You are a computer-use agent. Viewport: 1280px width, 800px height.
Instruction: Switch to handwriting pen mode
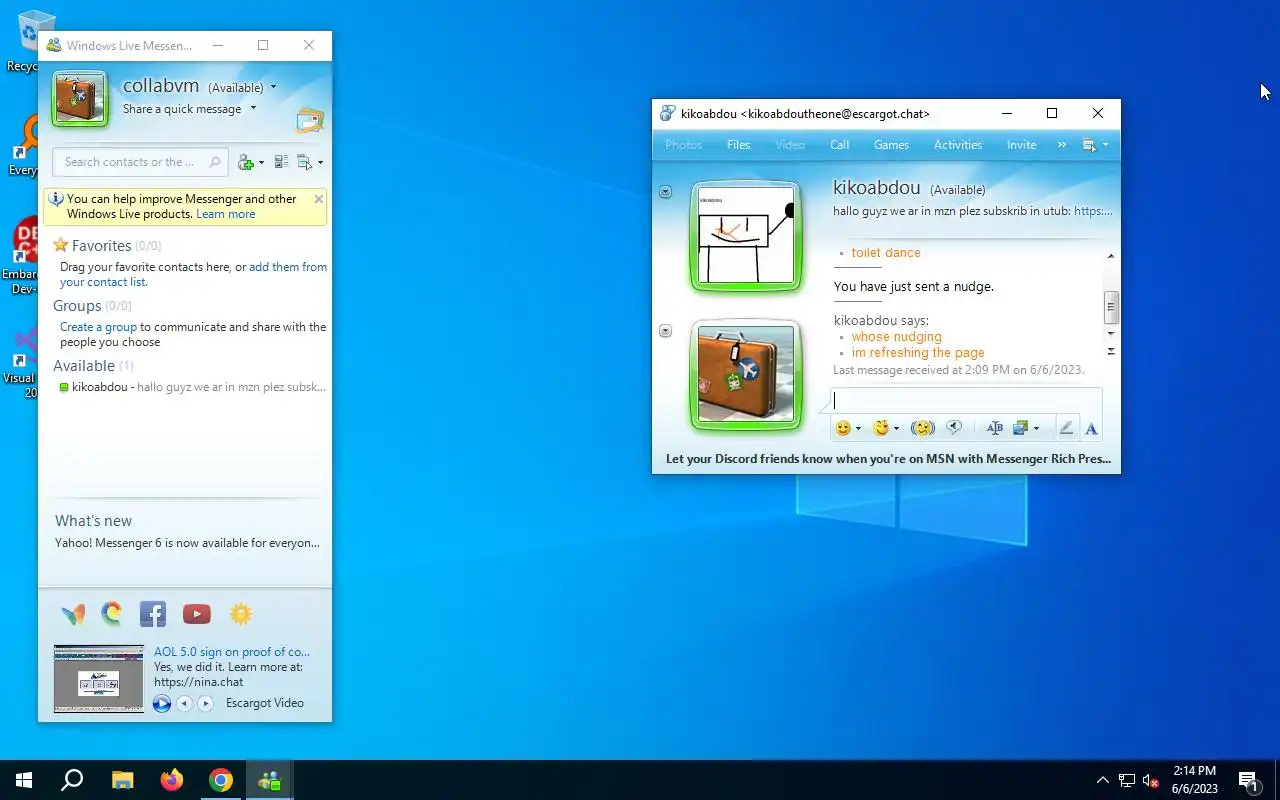pyautogui.click(x=1066, y=428)
